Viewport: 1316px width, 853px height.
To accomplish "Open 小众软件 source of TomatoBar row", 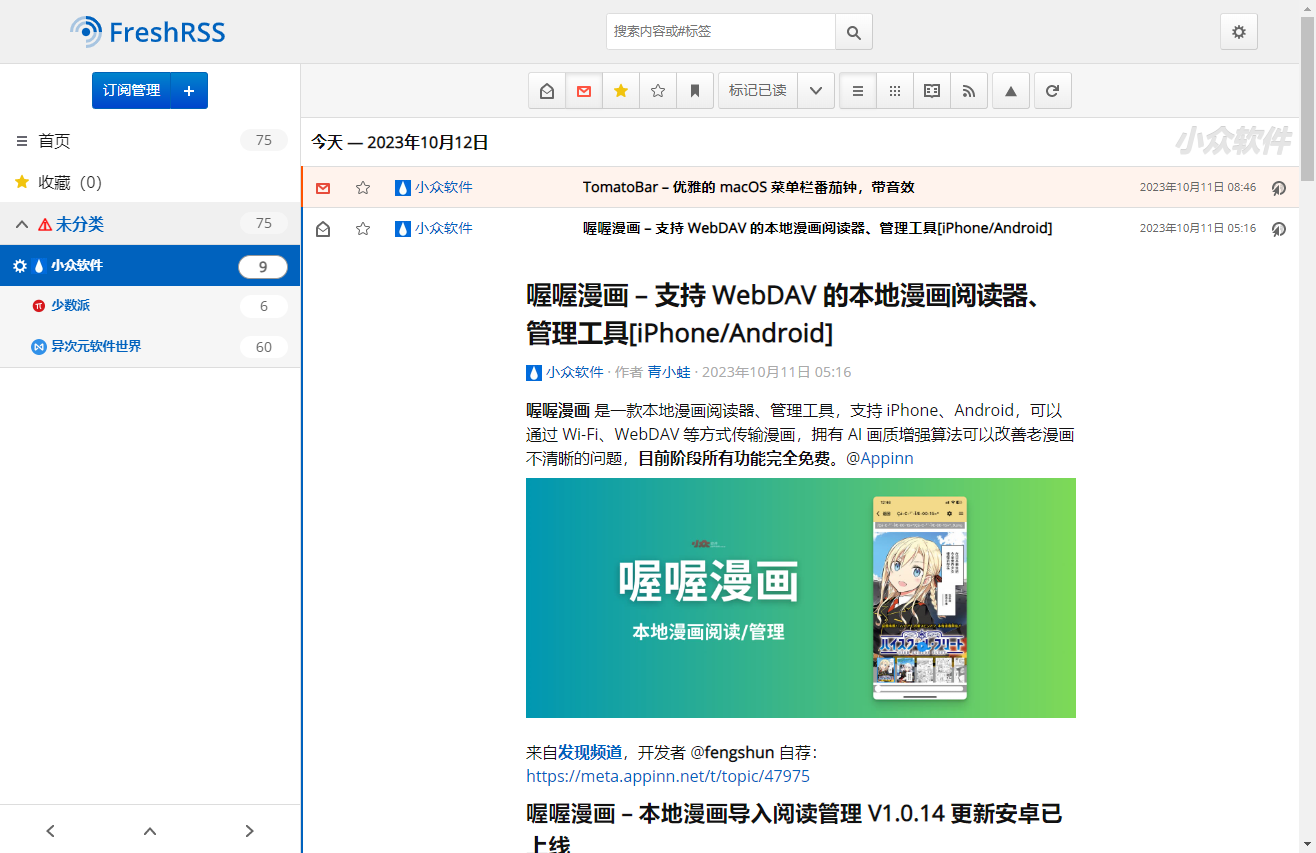I will coord(434,187).
